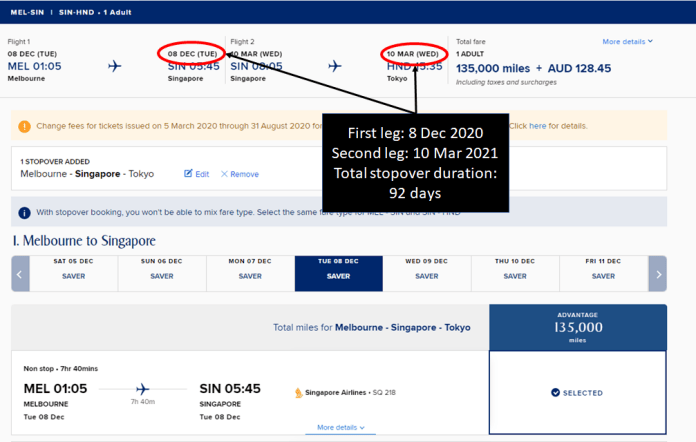The width and height of the screenshot is (696, 442).
Task: Select the SUN 06 DEC Saver date tab
Action: [162, 273]
